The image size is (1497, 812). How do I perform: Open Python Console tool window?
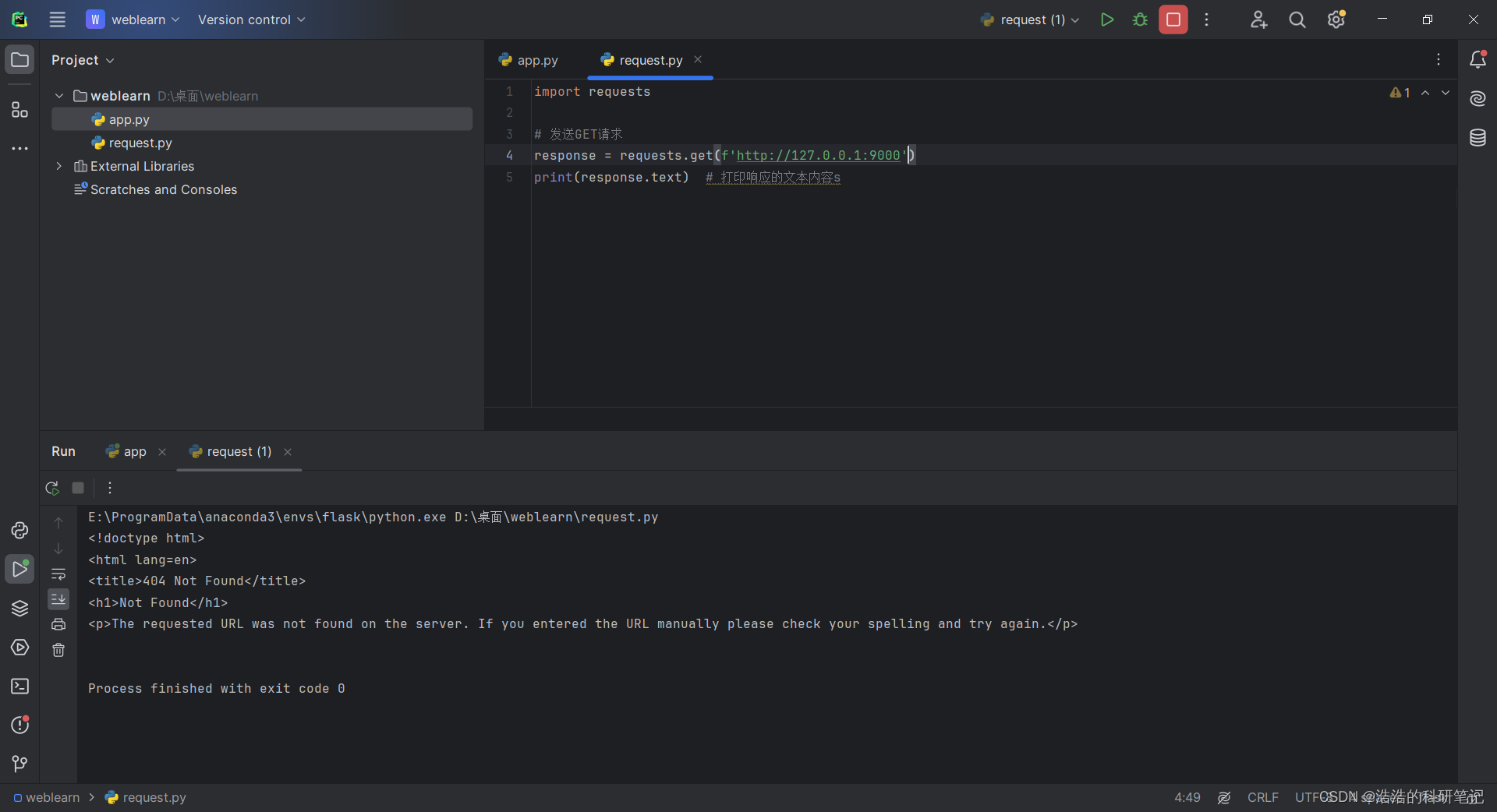pos(19,531)
